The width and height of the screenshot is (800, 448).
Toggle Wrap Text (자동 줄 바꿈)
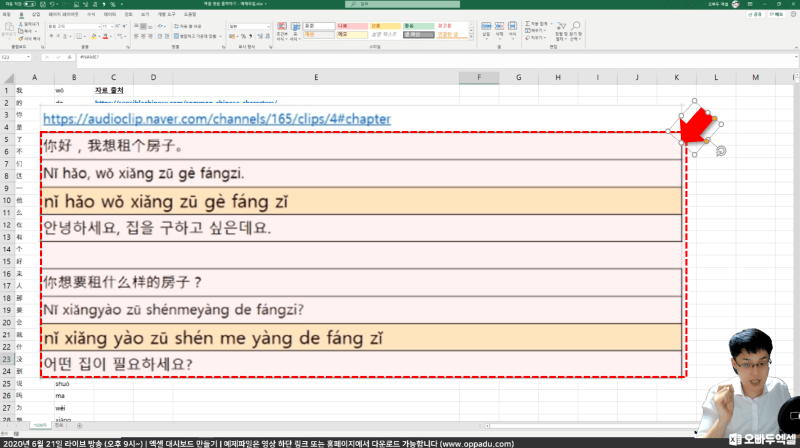[x=187, y=26]
